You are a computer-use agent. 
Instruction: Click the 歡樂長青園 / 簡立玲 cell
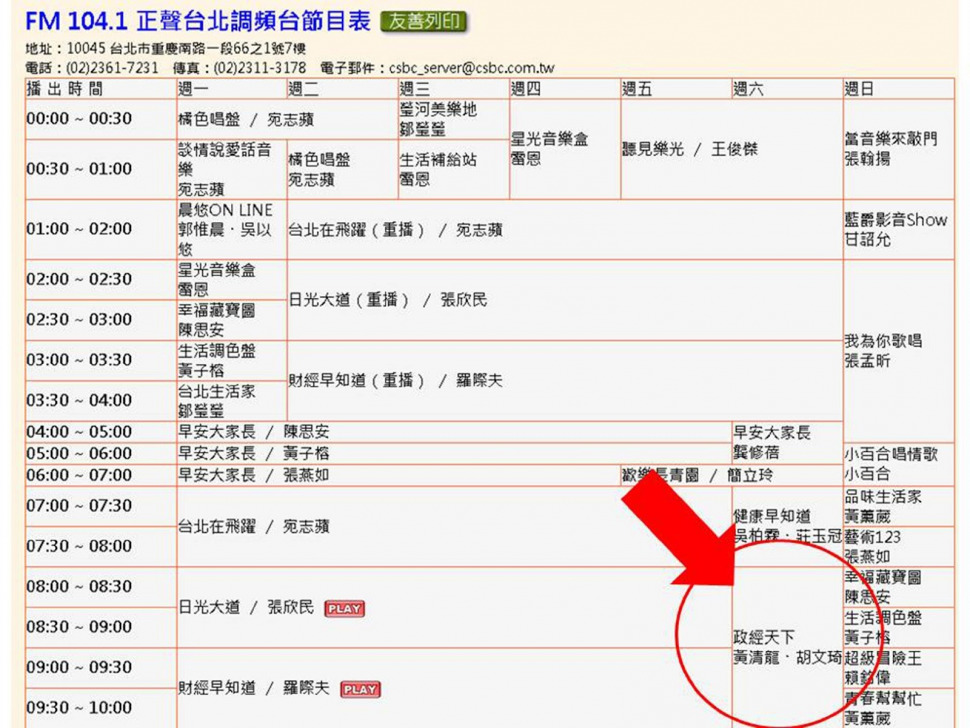click(732, 475)
